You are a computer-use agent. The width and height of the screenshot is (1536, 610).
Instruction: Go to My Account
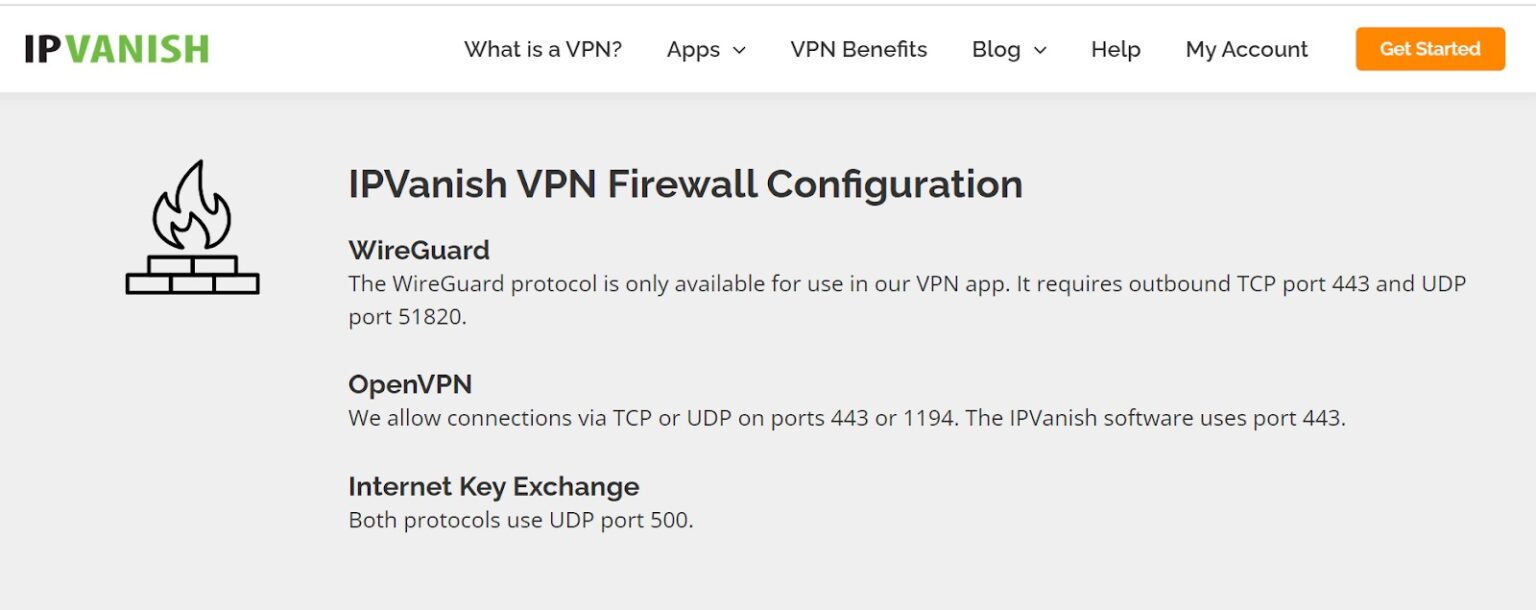(1246, 49)
